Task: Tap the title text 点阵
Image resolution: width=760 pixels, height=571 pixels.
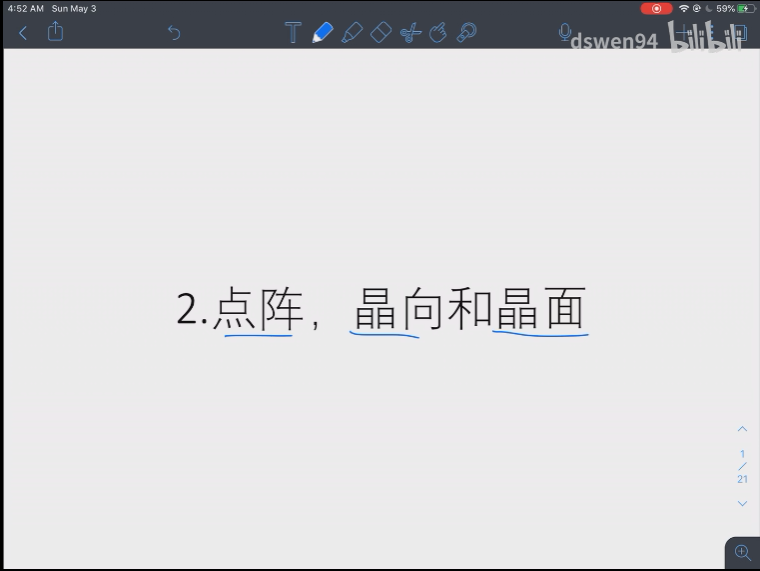Action: click(259, 309)
